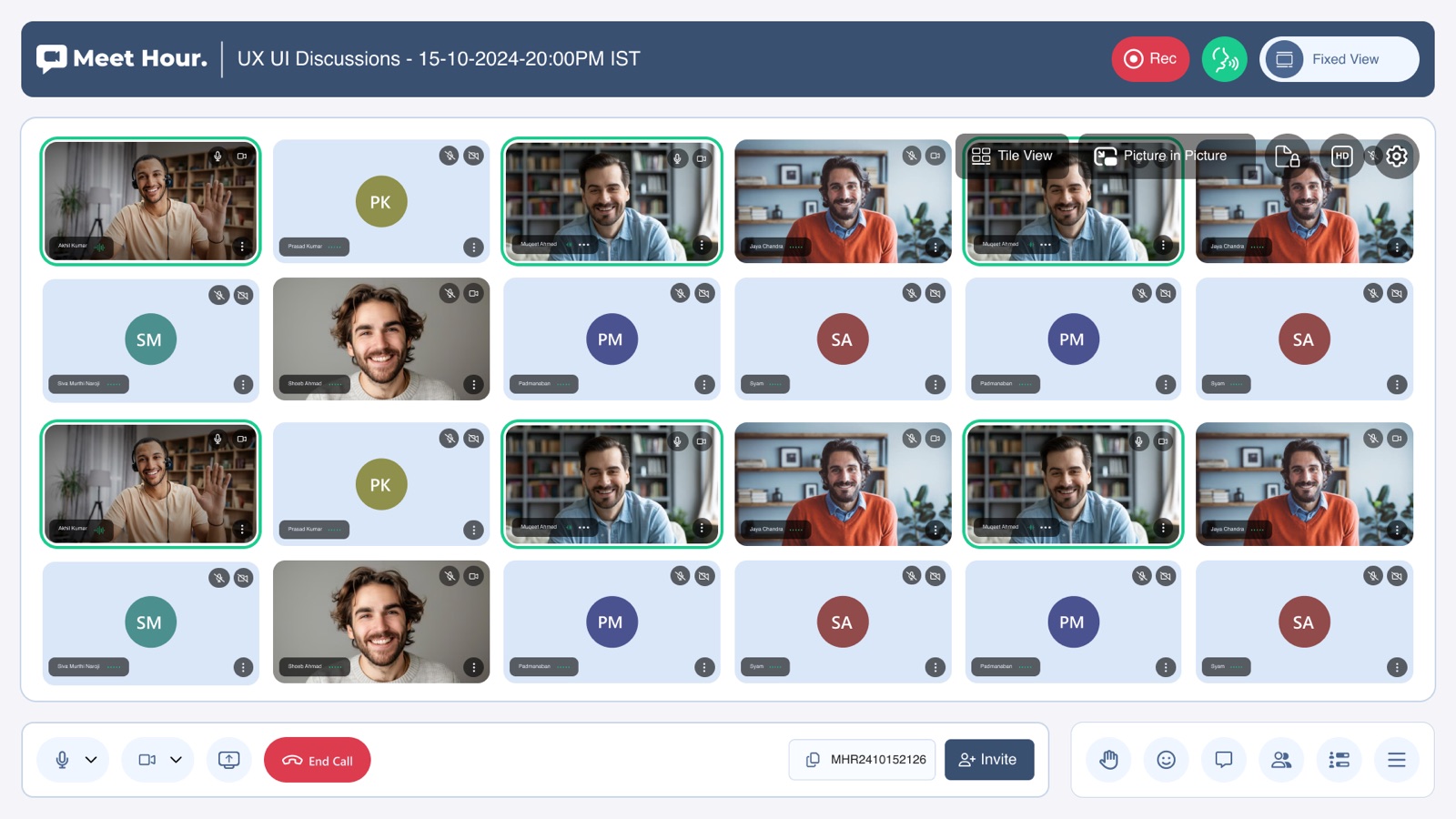The width and height of the screenshot is (1456, 819).
Task: Open the settings gear in the grid toolbar
Action: (x=1397, y=157)
